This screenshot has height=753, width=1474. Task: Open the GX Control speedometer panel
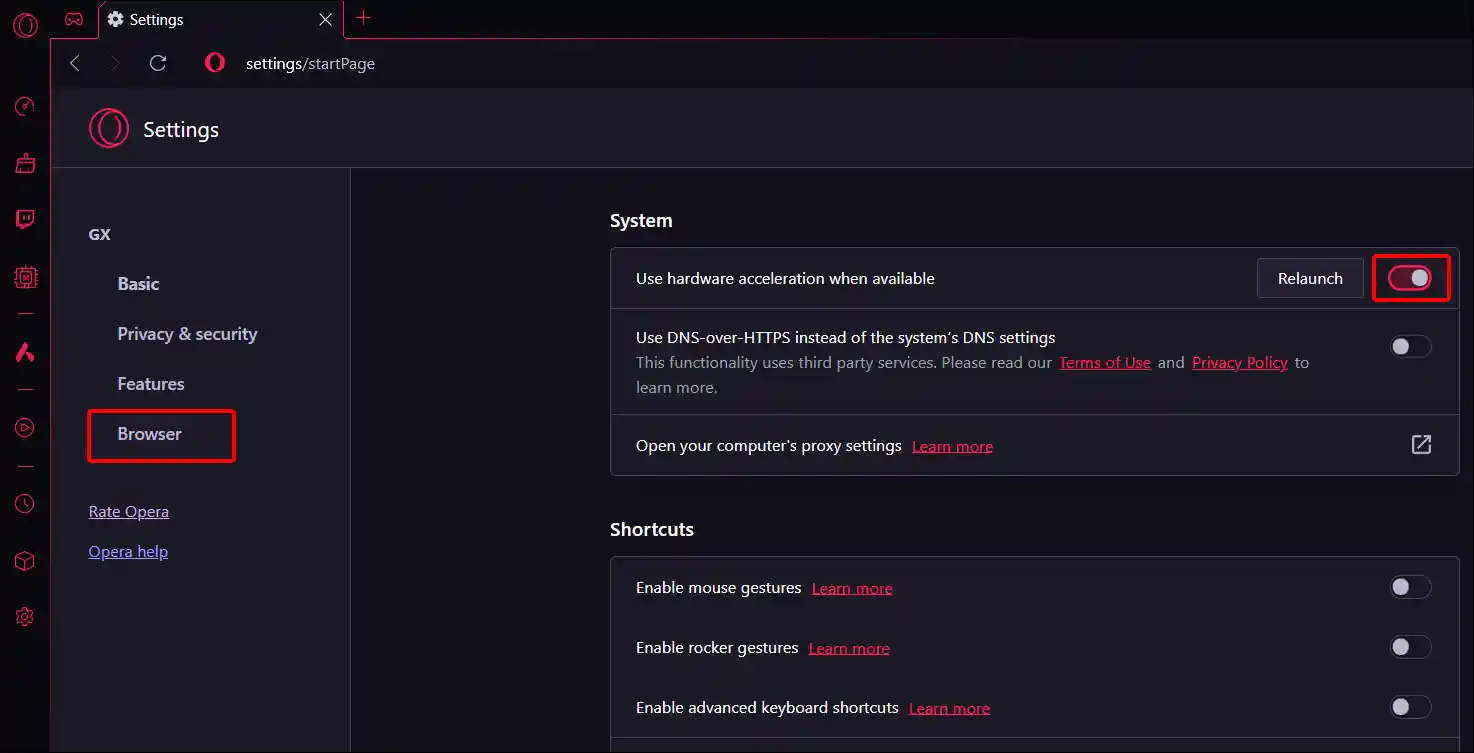25,107
